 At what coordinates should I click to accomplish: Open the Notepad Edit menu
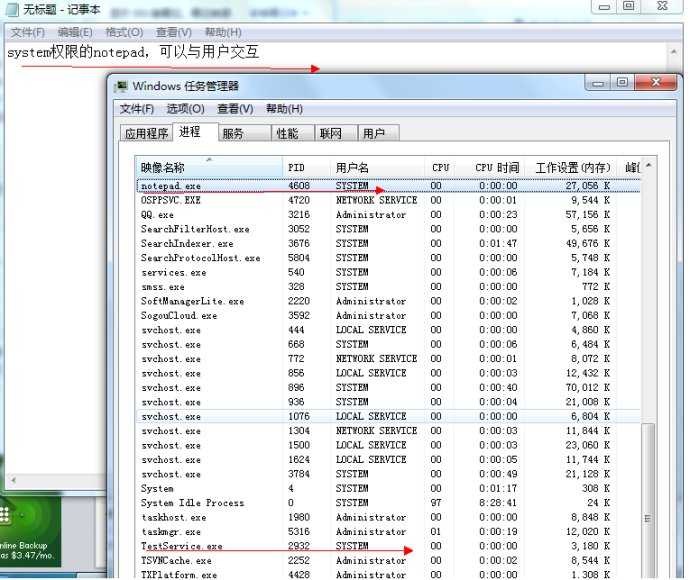click(x=75, y=32)
